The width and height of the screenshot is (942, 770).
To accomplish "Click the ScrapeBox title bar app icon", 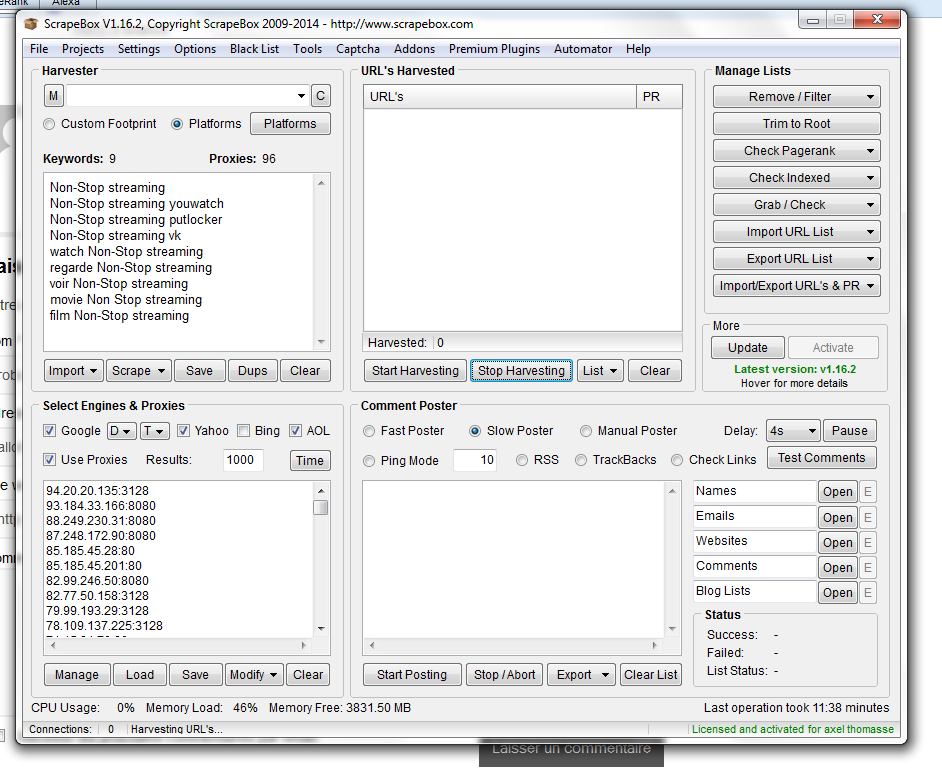I will (x=31, y=24).
